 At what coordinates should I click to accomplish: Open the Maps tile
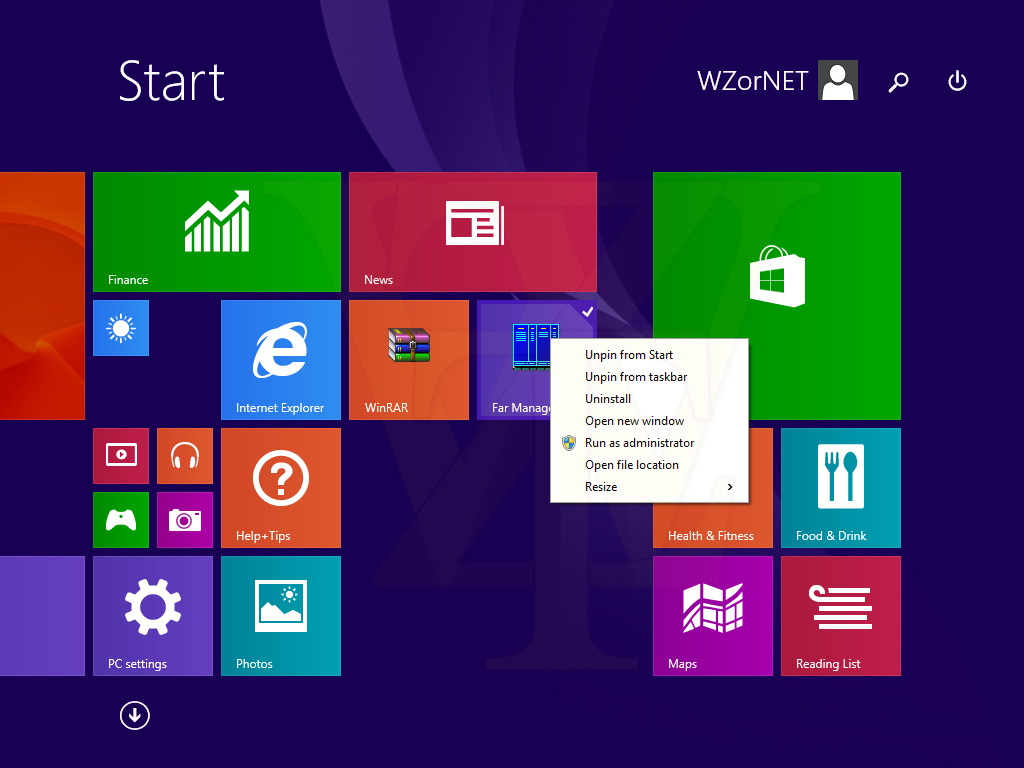[x=712, y=615]
